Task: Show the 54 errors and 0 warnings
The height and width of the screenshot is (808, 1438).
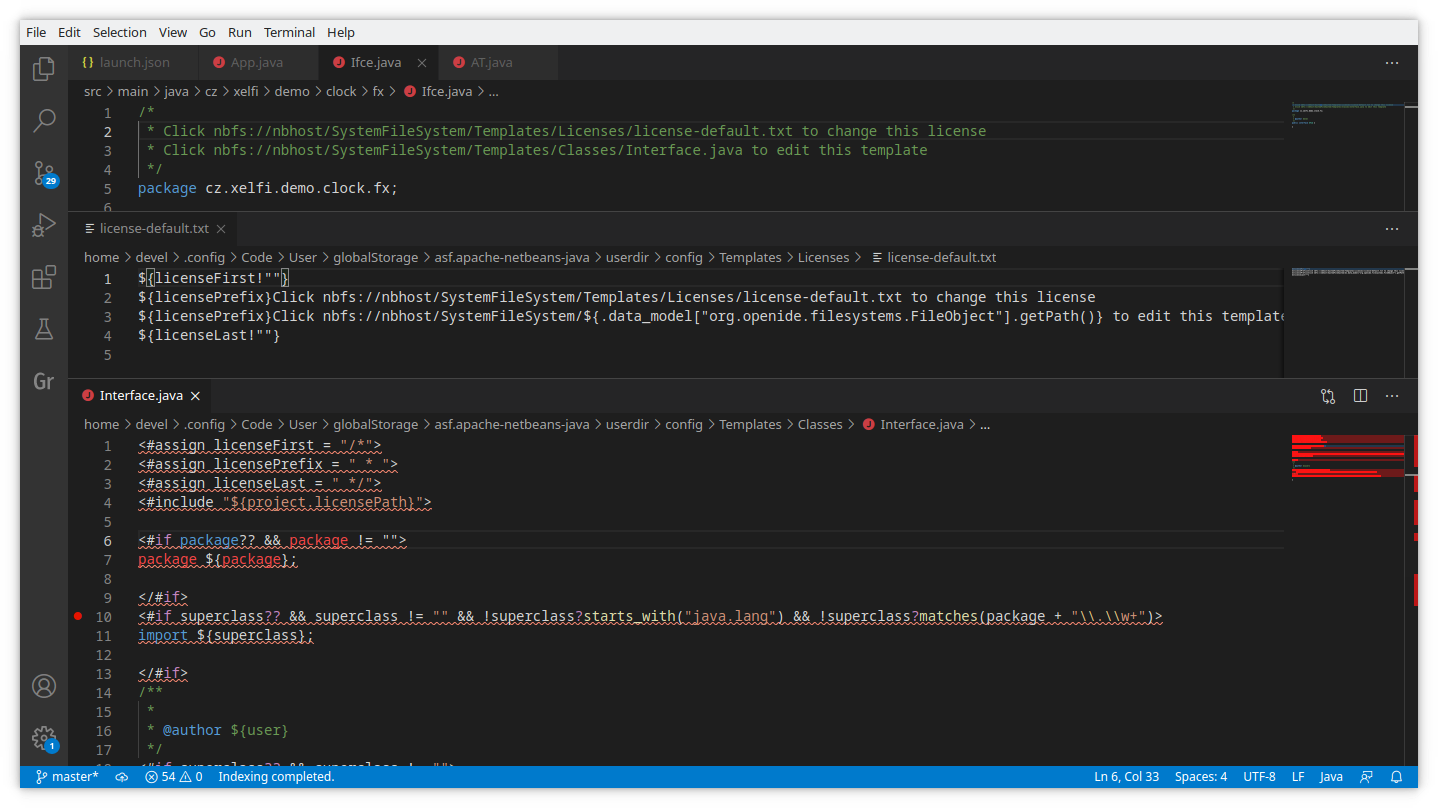Action: pos(174,777)
